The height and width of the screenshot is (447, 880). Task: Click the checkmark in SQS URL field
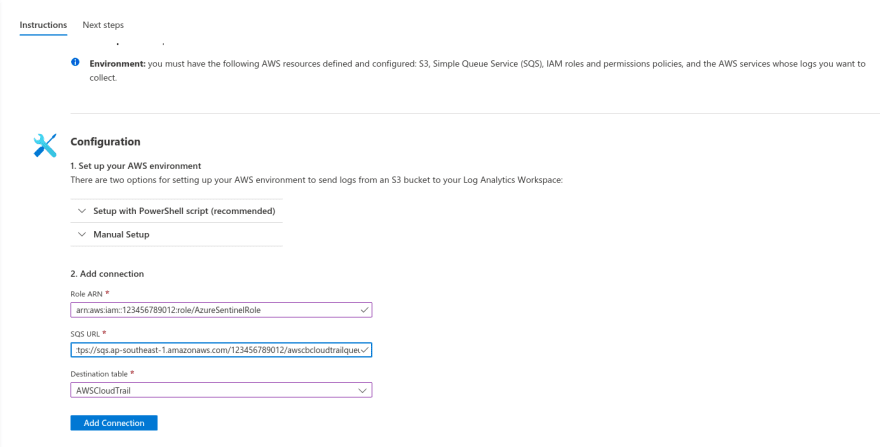coord(364,349)
